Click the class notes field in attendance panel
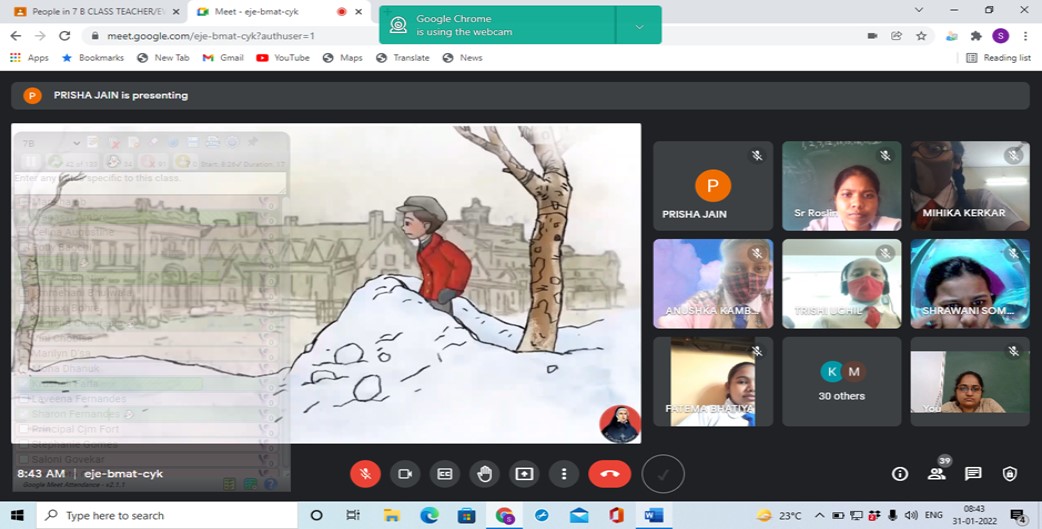The width and height of the screenshot is (1042, 529). (x=150, y=182)
